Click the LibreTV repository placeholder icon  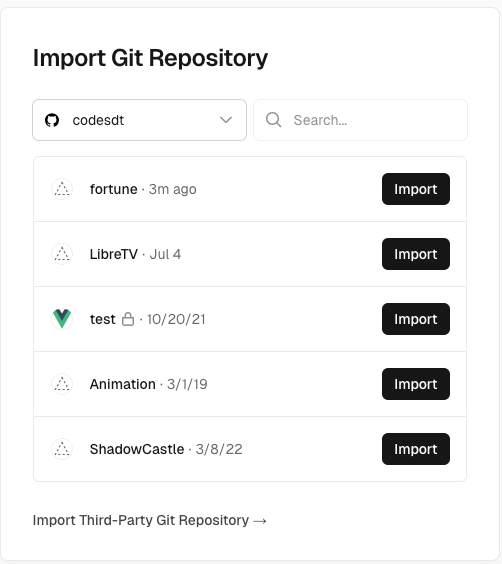[x=62, y=254]
